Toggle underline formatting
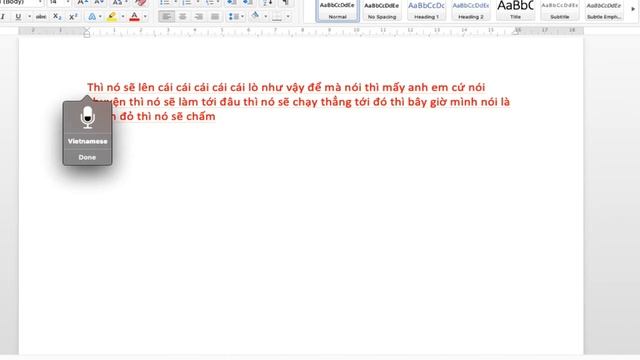The height and width of the screenshot is (360, 640). point(18,17)
